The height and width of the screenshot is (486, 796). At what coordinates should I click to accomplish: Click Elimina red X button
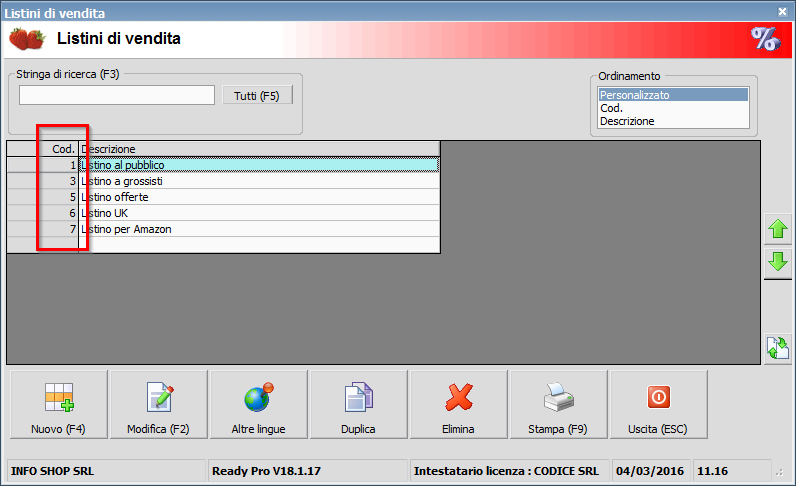pos(458,404)
